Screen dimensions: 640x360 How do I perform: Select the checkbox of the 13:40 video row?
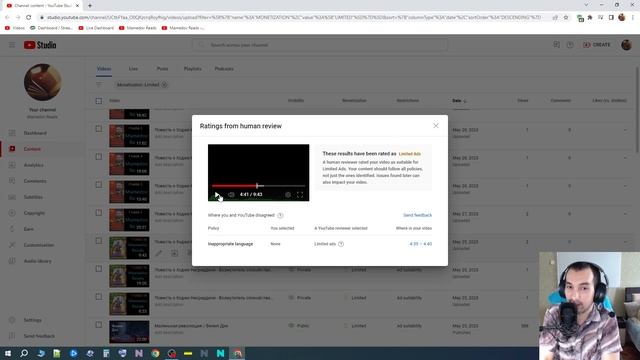98,185
